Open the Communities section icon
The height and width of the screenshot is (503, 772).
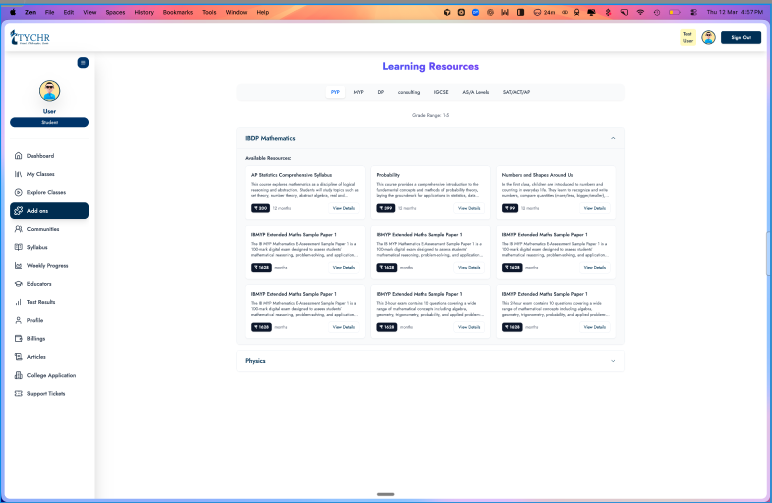click(x=18, y=229)
